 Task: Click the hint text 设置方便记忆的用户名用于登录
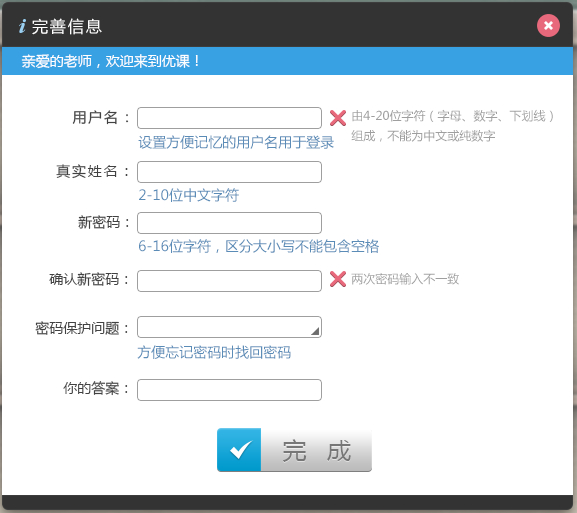[236, 142]
